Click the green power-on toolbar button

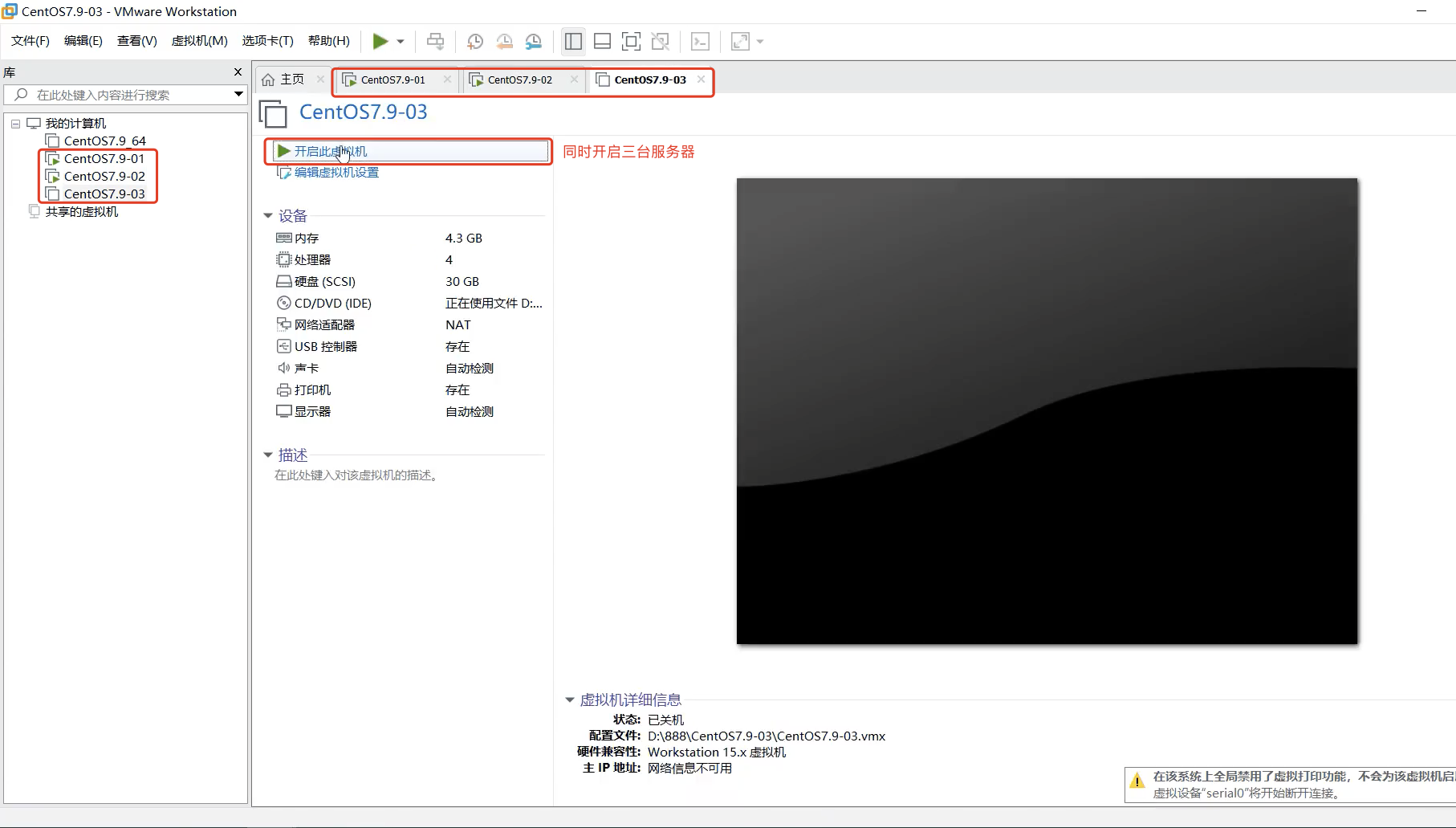click(x=380, y=41)
